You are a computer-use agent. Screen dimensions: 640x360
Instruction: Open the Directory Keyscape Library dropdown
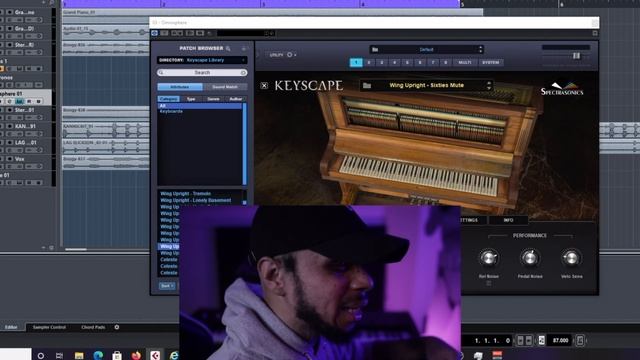click(202, 60)
